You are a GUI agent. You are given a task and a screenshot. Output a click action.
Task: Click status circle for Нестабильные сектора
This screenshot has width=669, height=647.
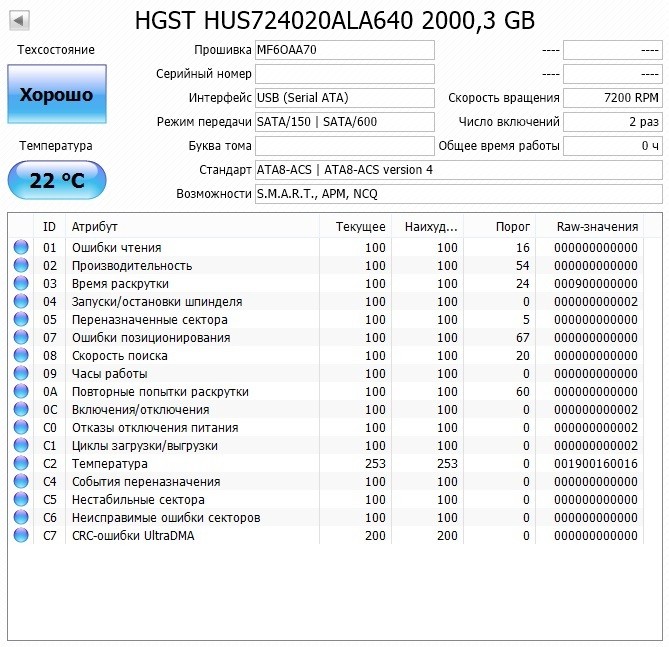21,499
